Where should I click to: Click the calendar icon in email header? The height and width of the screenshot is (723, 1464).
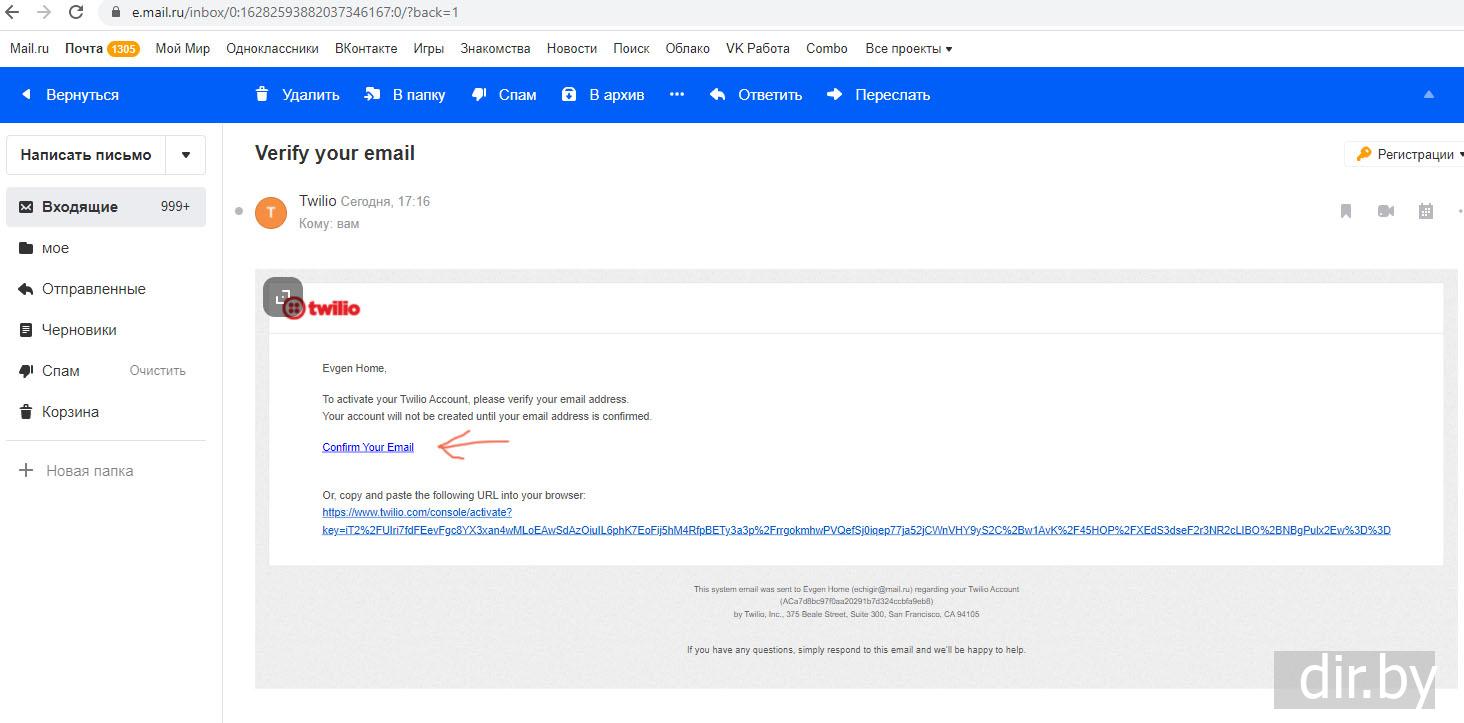1426,211
